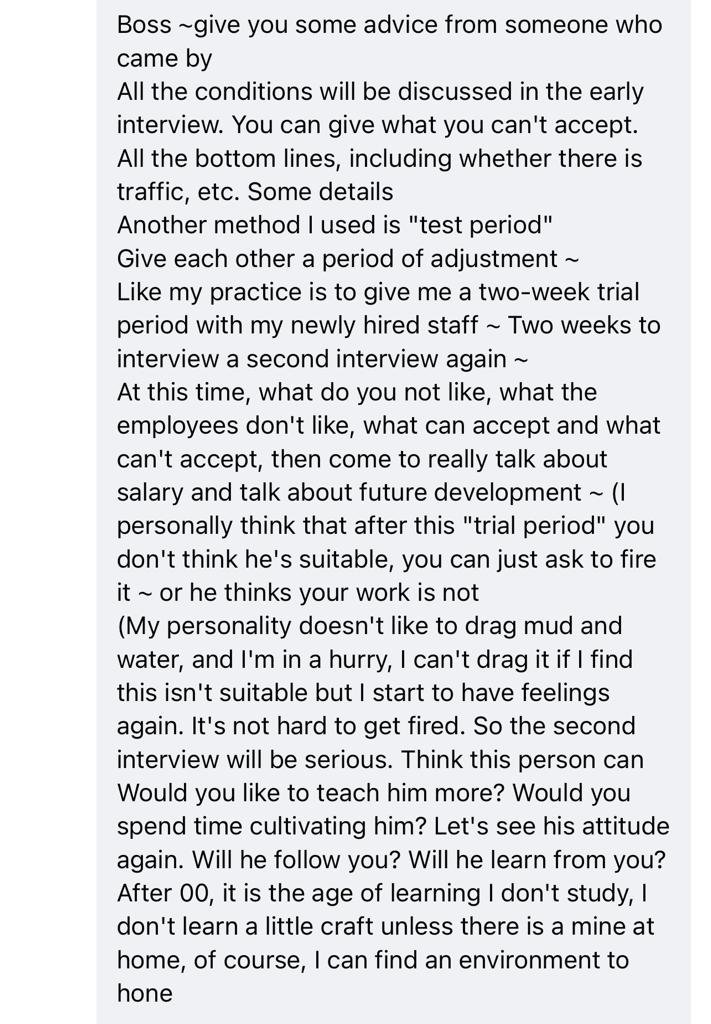The height and width of the screenshot is (1024, 711).
Task: Click the line starting "At this time, what do you"
Action: click(x=356, y=392)
